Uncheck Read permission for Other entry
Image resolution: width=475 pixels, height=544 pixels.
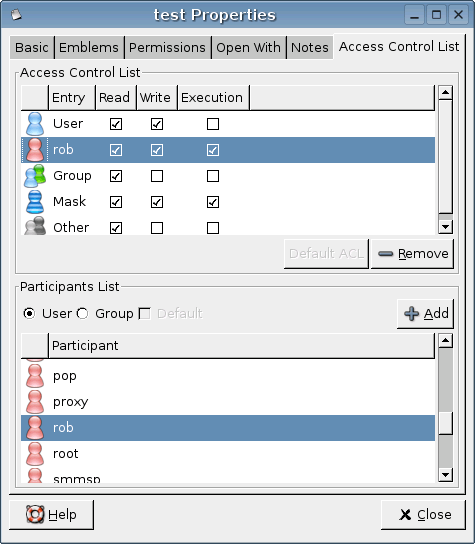(116, 228)
